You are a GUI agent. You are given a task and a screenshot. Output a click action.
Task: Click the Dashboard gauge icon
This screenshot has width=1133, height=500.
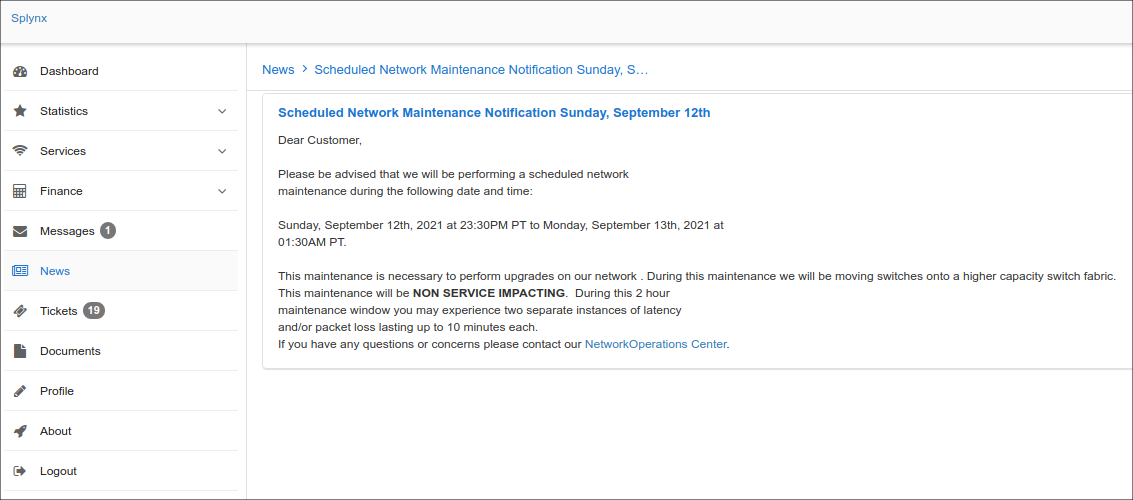(x=20, y=72)
